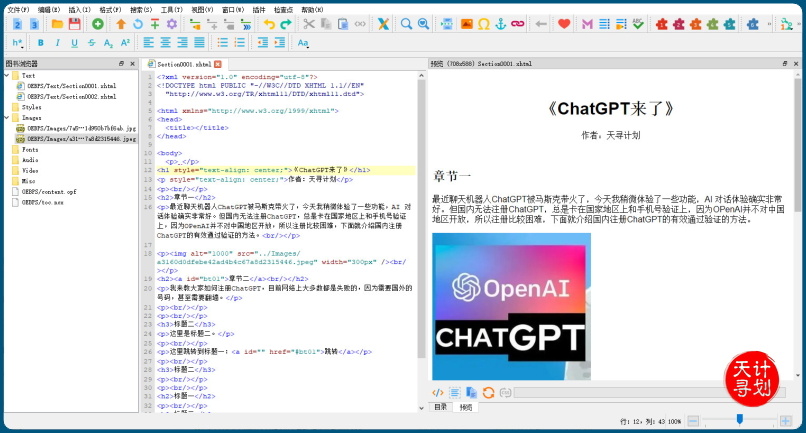Click the Undo arrow icon
Viewport: 806px width, 433px height.
(268, 23)
